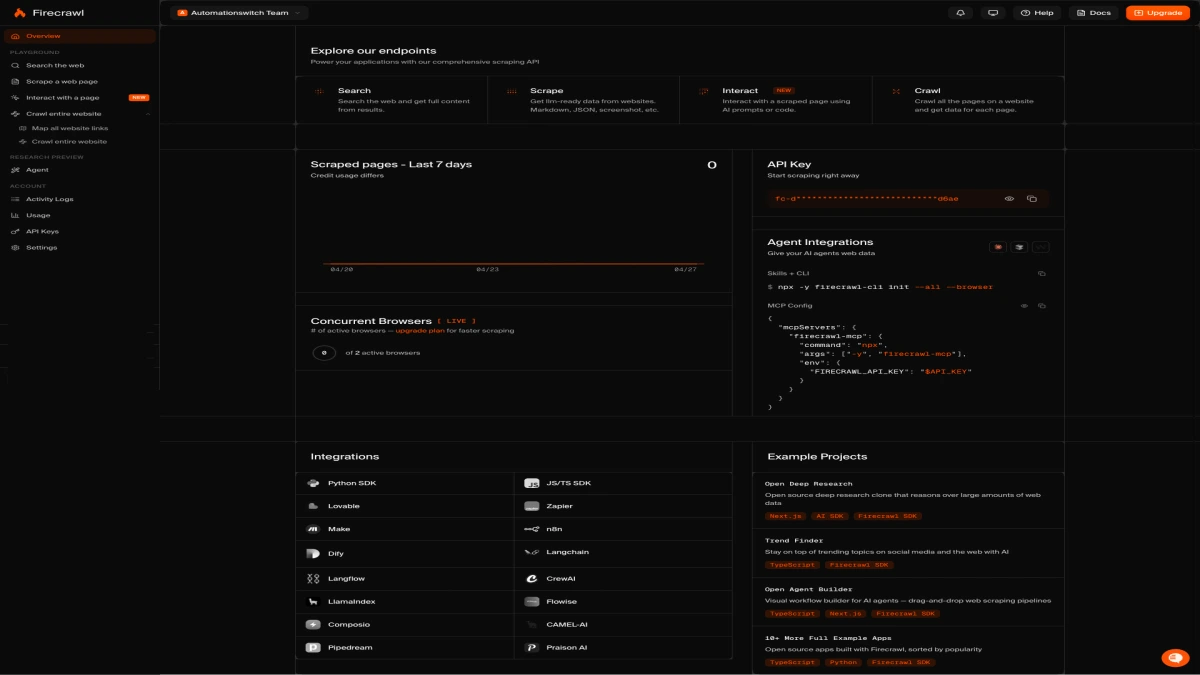The height and width of the screenshot is (675, 1200).
Task: Open Map all website links
Action: click(x=72, y=127)
